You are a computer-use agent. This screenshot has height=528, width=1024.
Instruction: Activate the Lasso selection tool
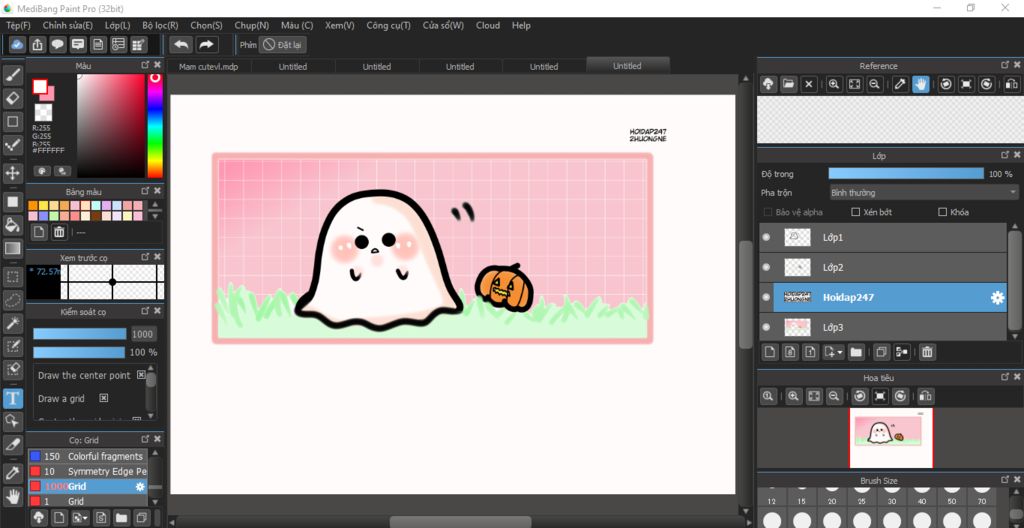[x=12, y=300]
